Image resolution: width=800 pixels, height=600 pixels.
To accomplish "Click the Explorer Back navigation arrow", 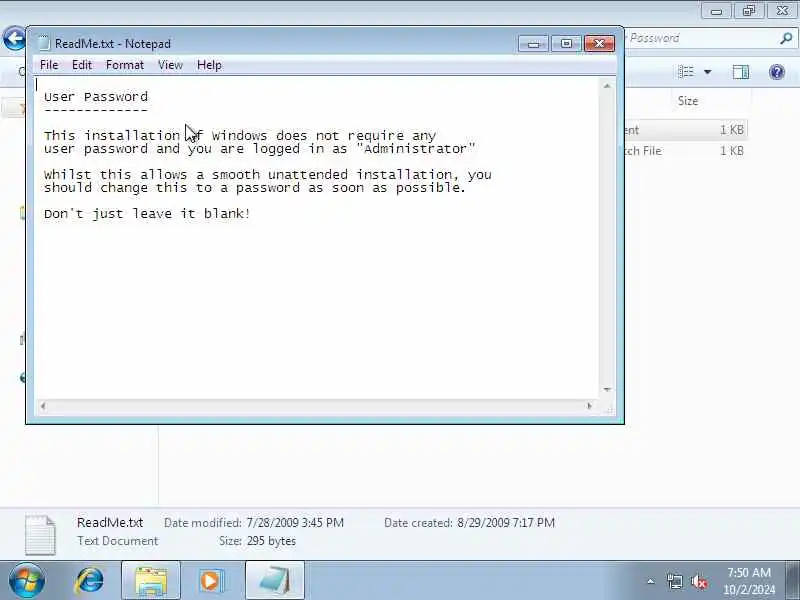I will (x=14, y=39).
